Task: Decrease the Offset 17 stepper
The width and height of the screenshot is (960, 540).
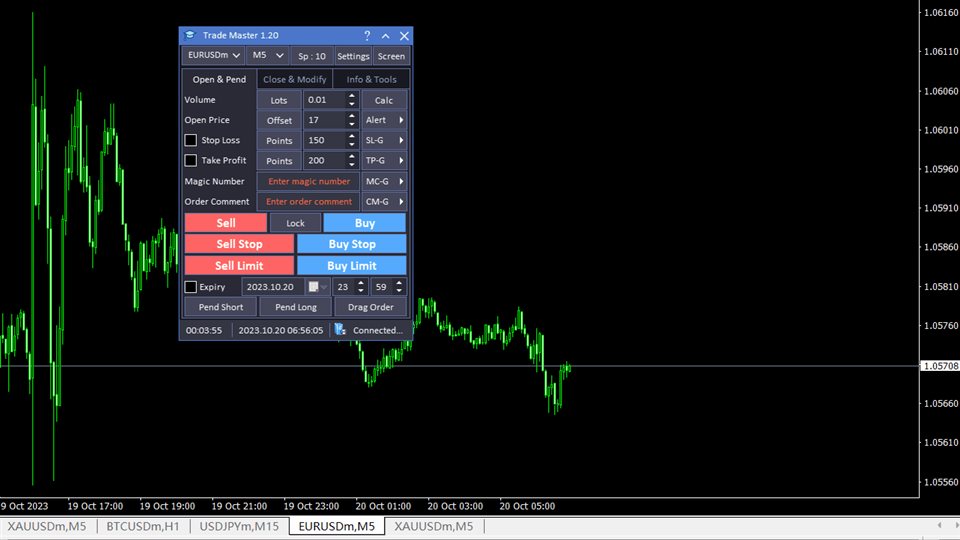Action: tap(351, 124)
